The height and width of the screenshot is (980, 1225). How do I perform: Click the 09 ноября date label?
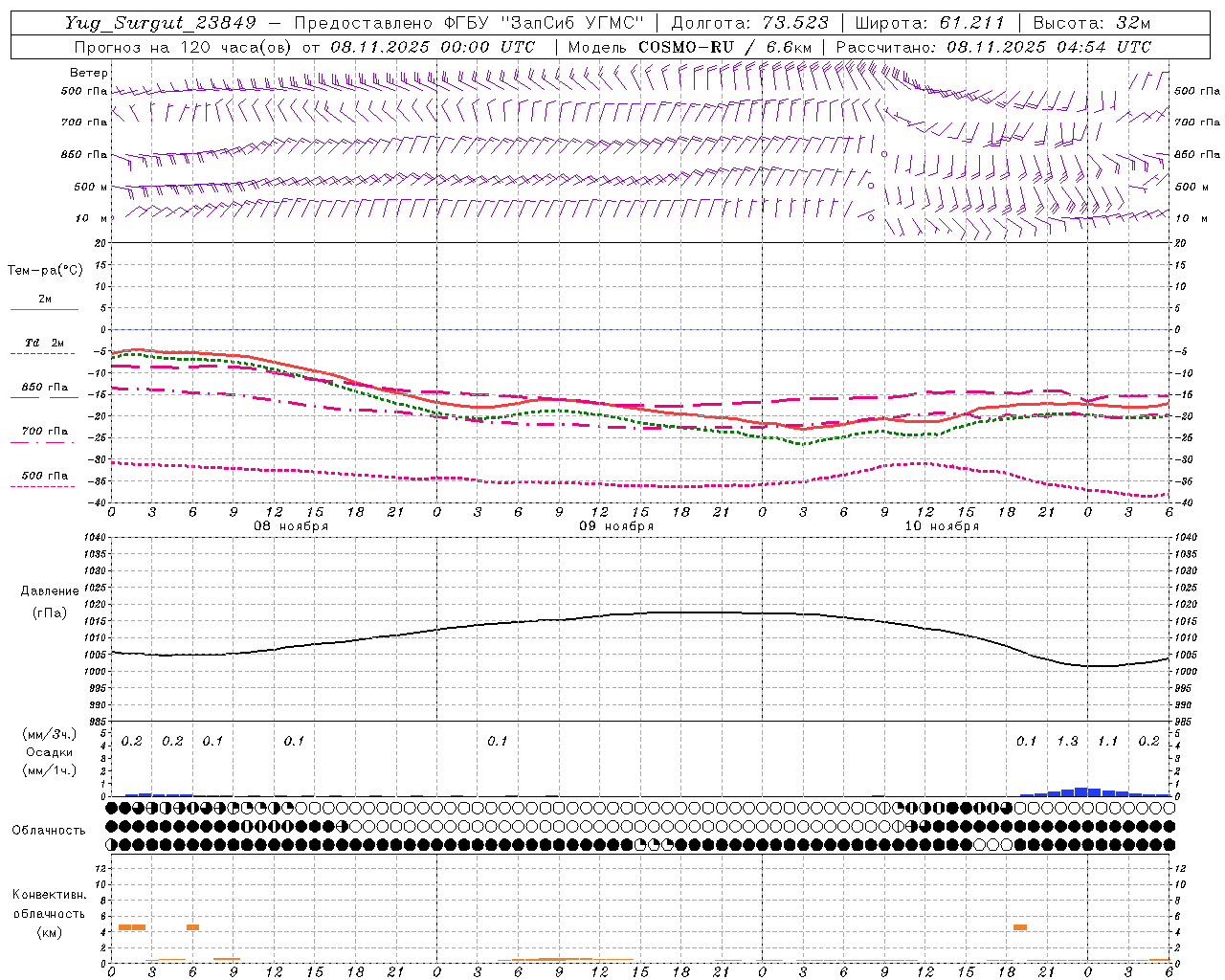coord(616,526)
